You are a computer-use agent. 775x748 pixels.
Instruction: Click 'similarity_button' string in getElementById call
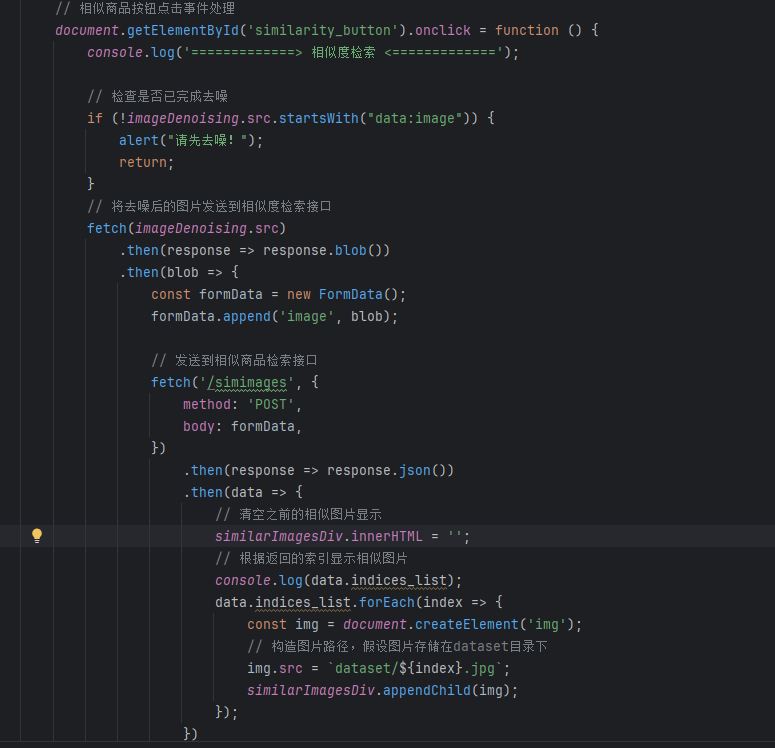point(323,31)
